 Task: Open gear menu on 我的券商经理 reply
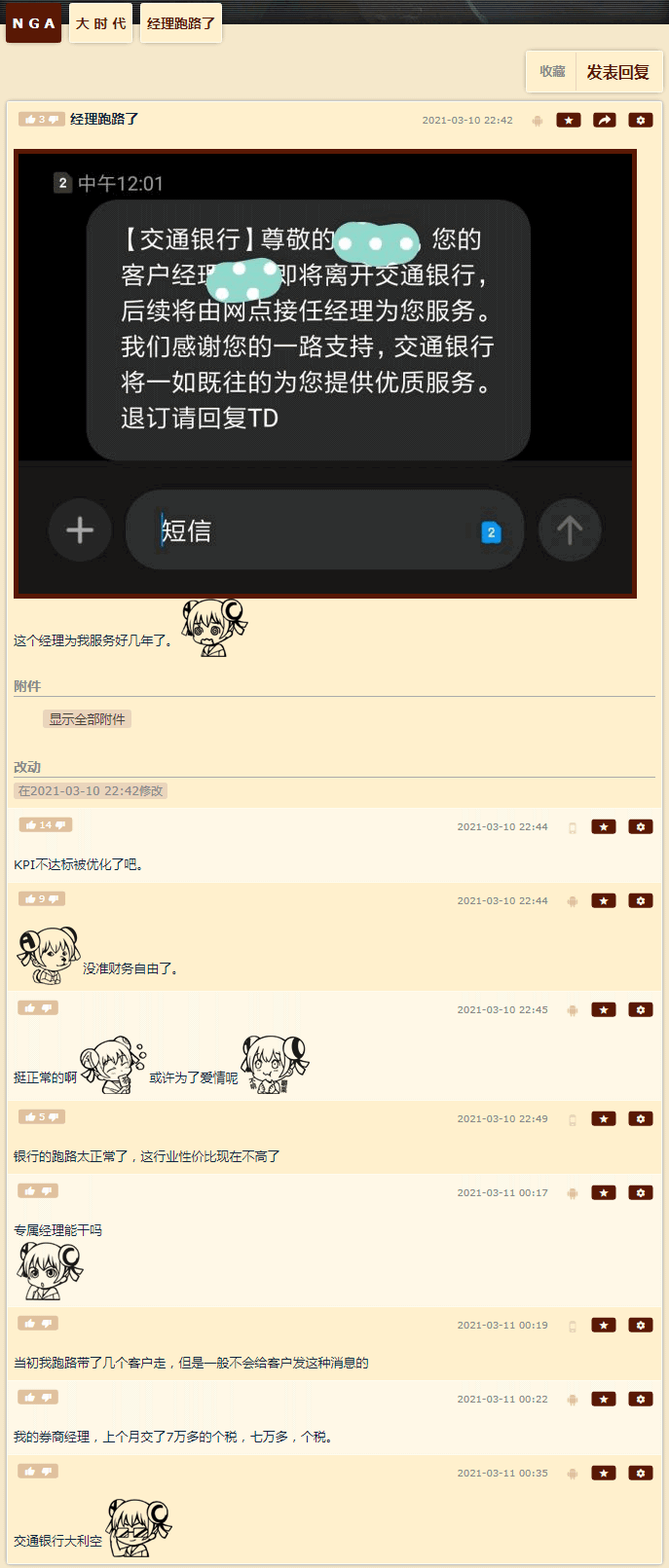[640, 1399]
